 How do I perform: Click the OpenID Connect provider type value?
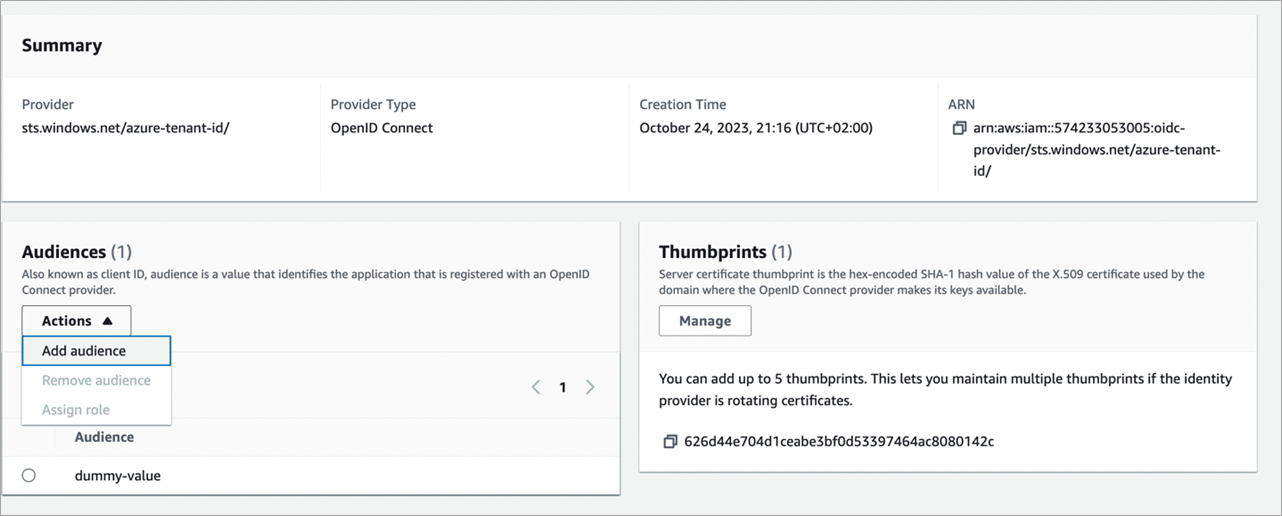(382, 128)
